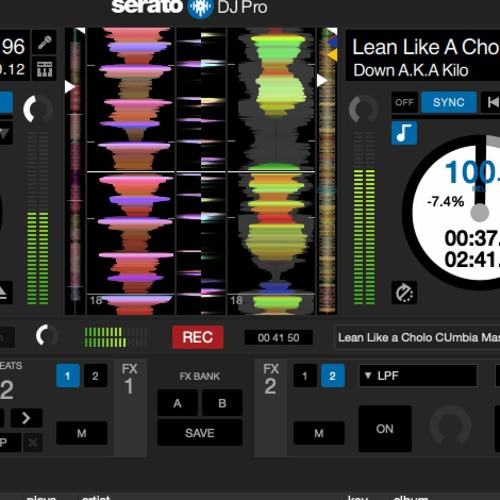
Task: Turn the LPF effect ON
Action: coord(385,429)
